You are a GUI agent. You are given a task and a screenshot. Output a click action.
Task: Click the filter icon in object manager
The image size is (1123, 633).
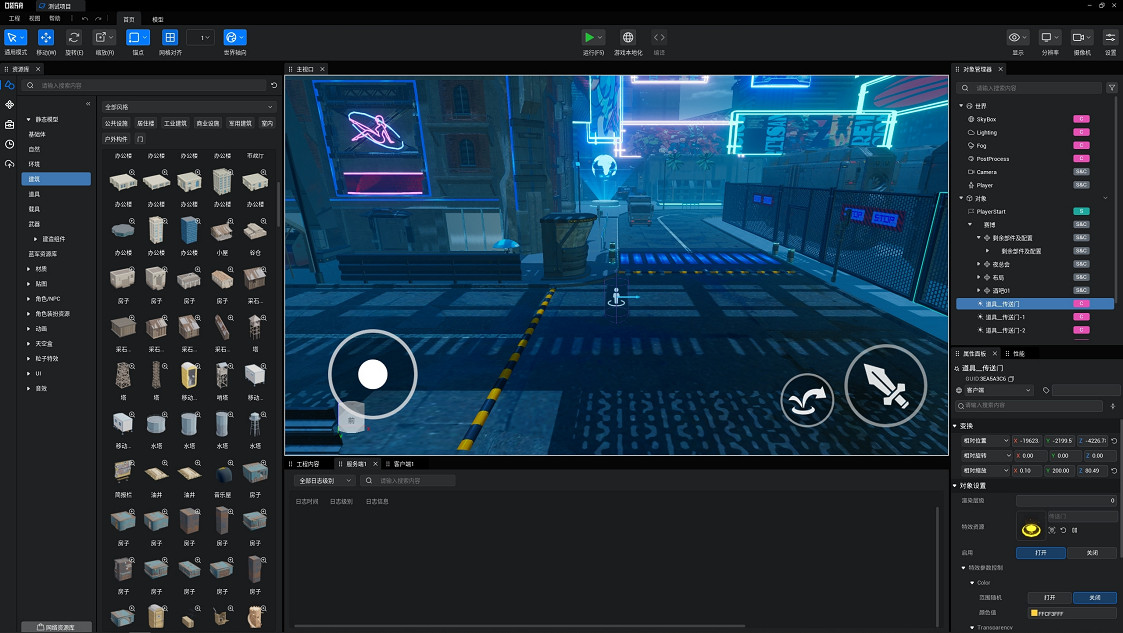click(1111, 88)
